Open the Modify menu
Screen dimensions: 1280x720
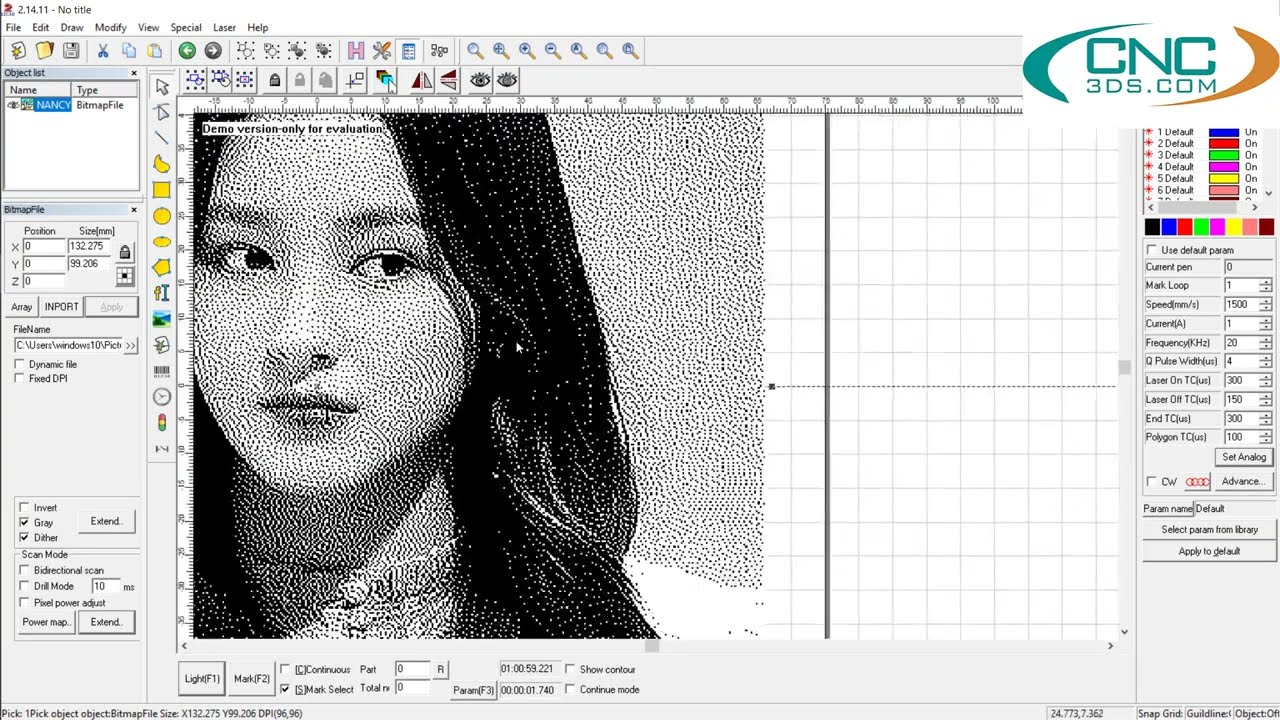tap(111, 28)
